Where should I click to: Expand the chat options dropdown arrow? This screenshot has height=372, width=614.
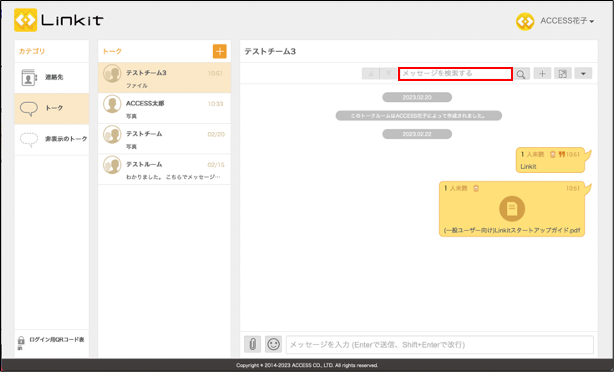point(583,73)
